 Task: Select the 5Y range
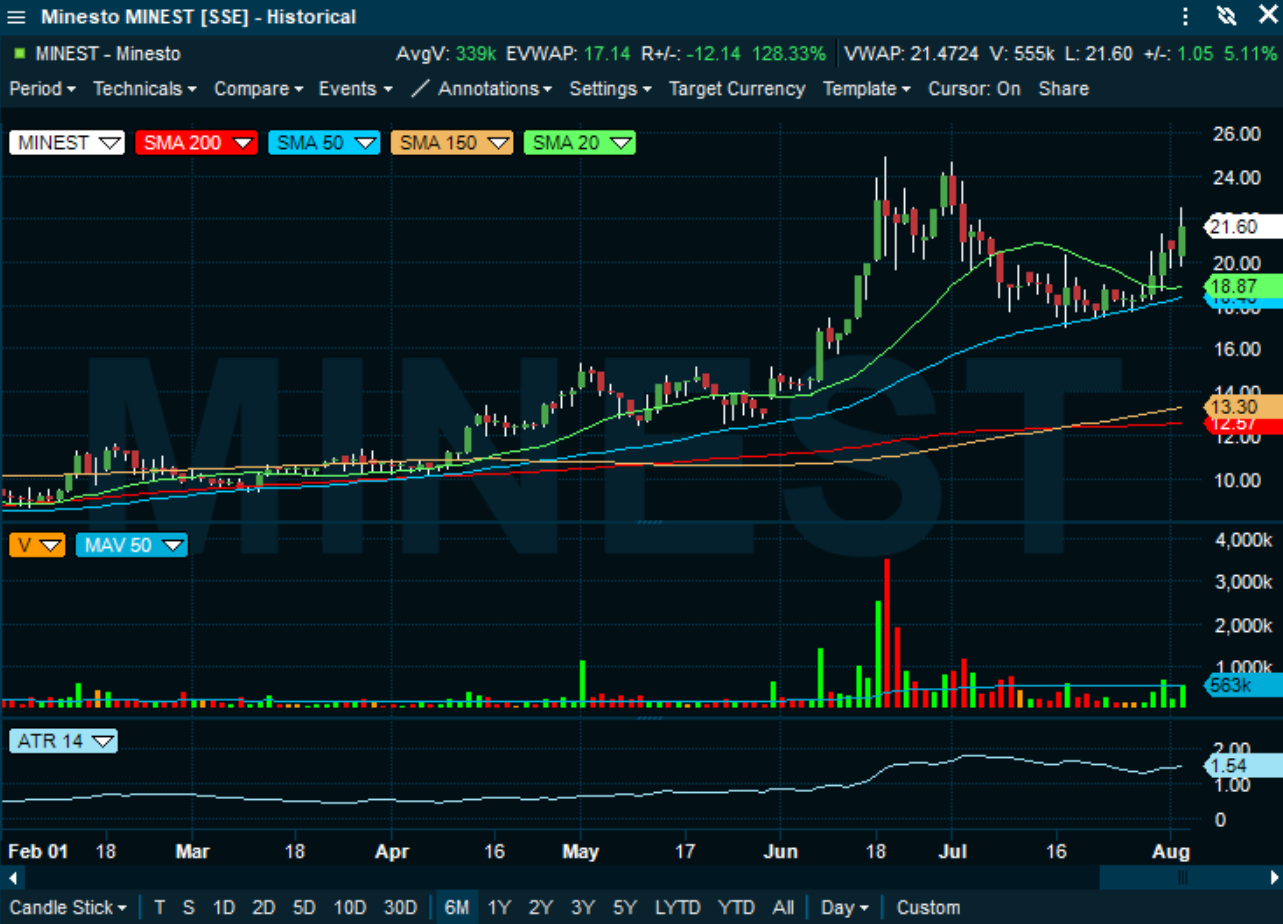(625, 908)
